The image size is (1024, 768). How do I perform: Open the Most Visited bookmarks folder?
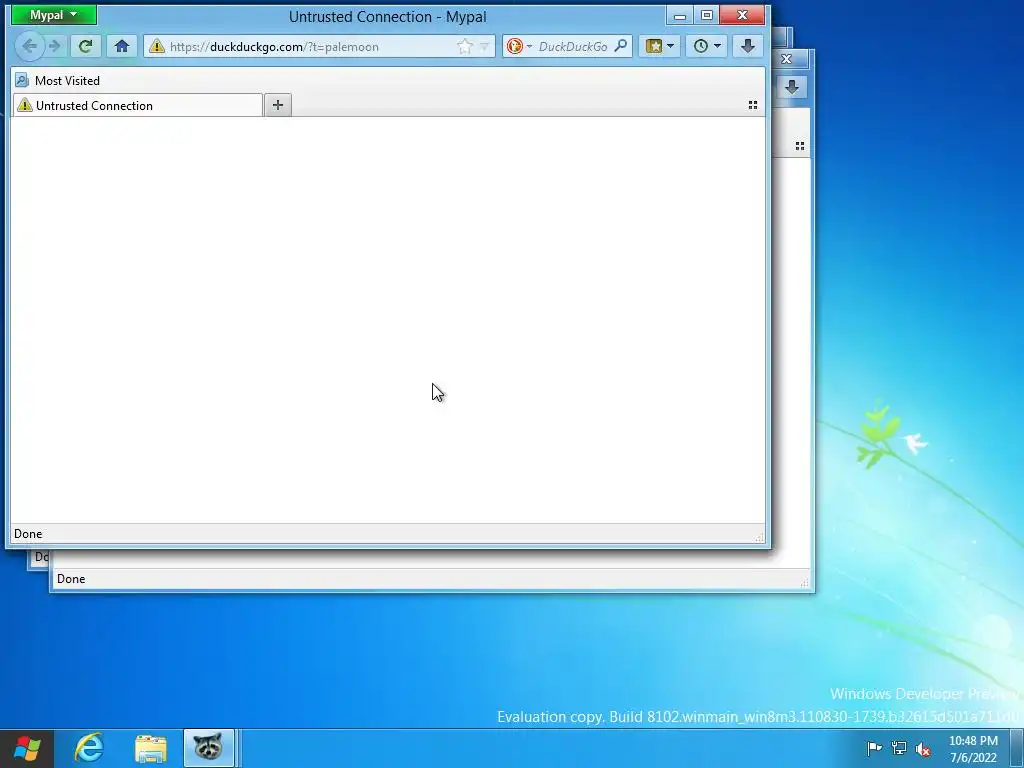coord(58,80)
